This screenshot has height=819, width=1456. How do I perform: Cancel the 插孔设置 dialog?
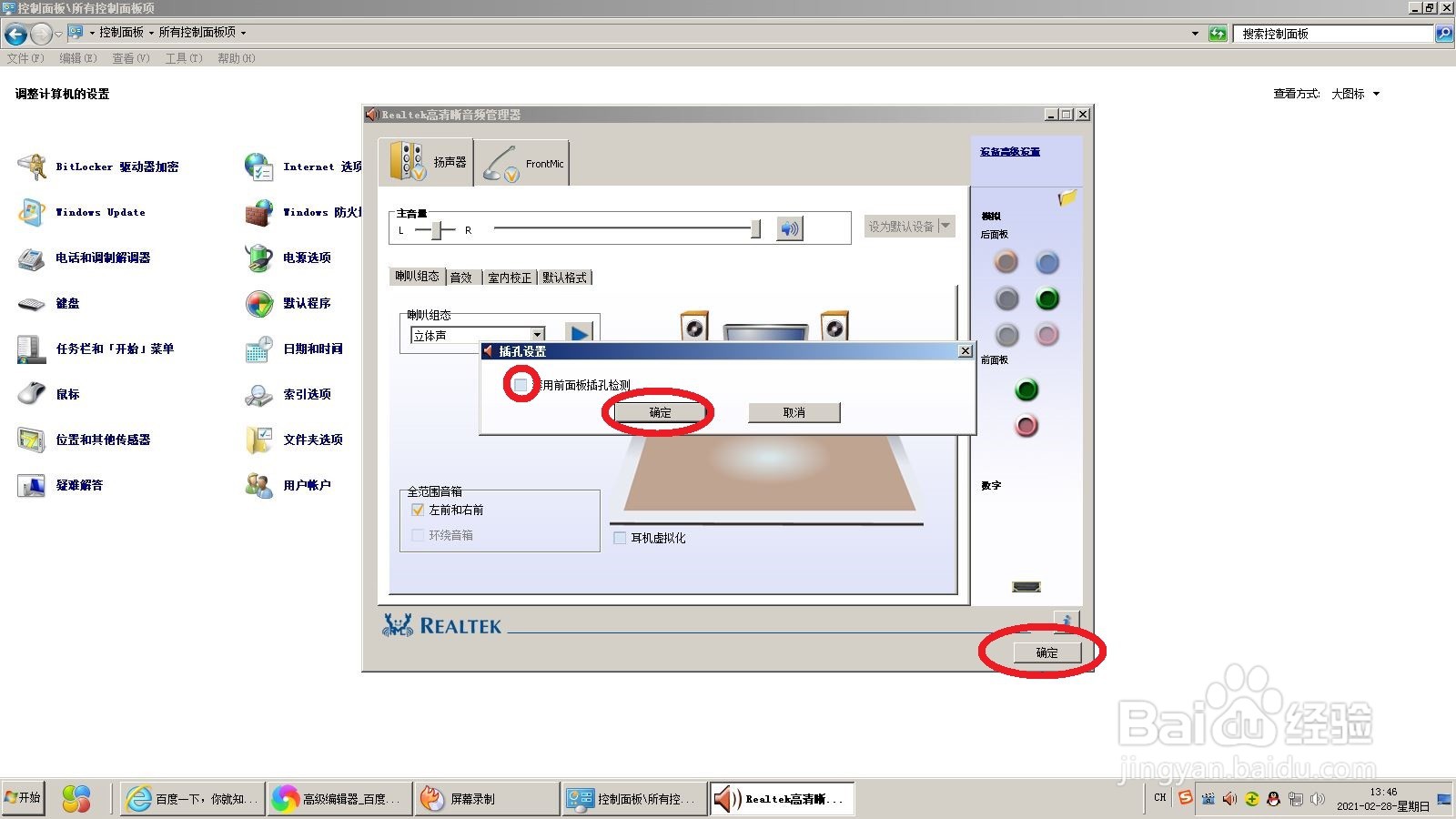click(x=794, y=412)
